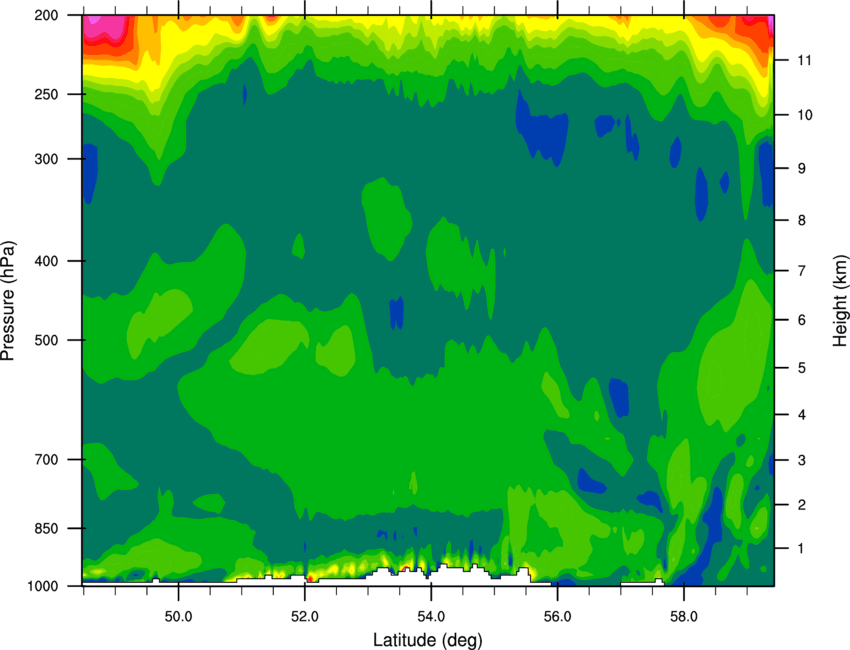The image size is (850, 650).
Task: Click the 2 km height label
Action: coord(802,505)
